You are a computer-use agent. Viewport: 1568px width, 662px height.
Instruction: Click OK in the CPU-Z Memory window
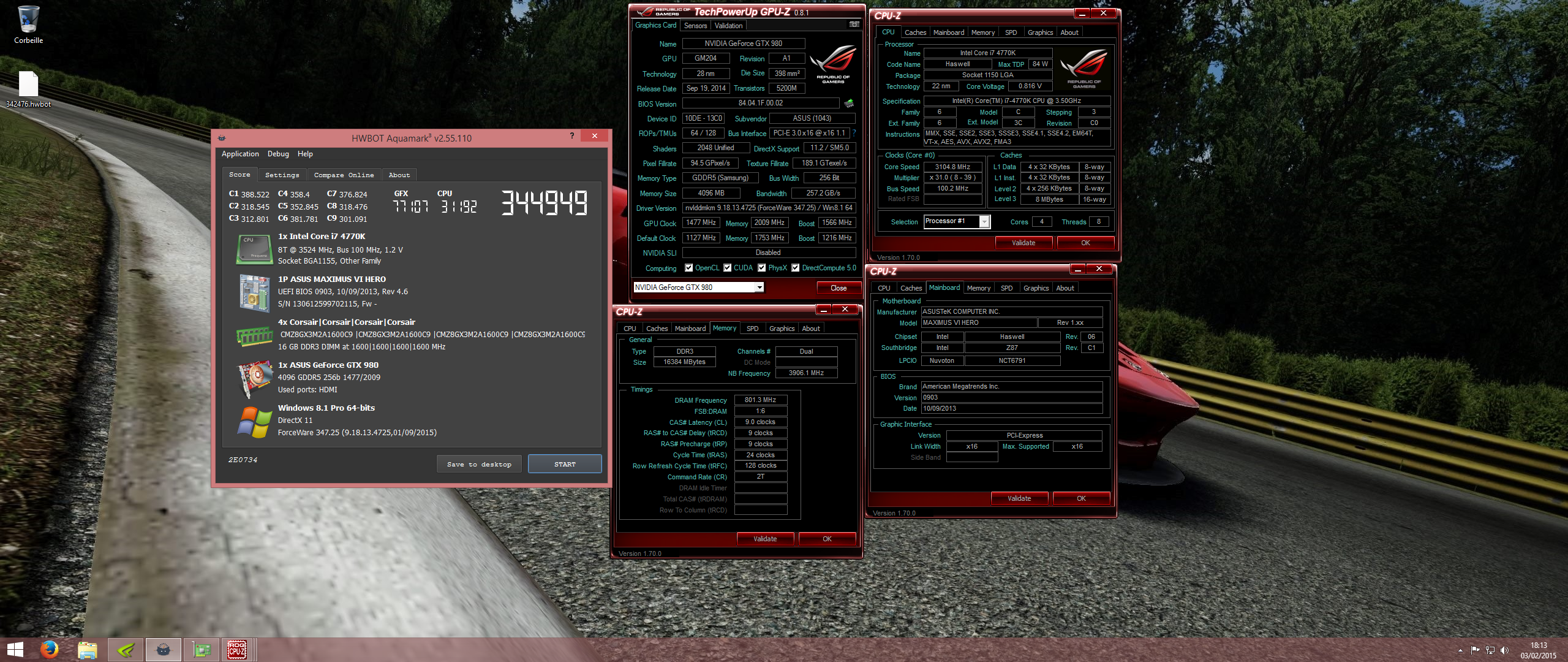click(827, 539)
